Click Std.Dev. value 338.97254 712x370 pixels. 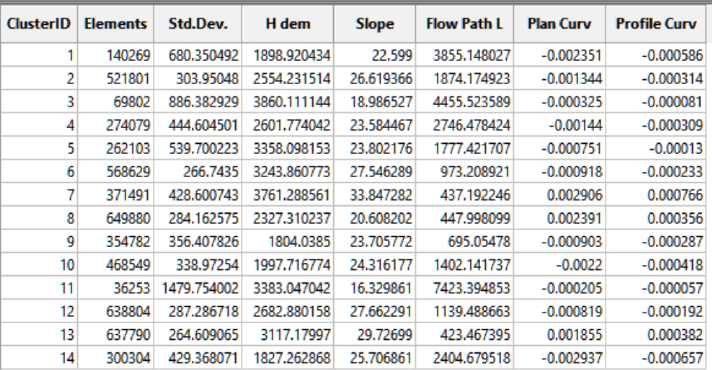198,265
